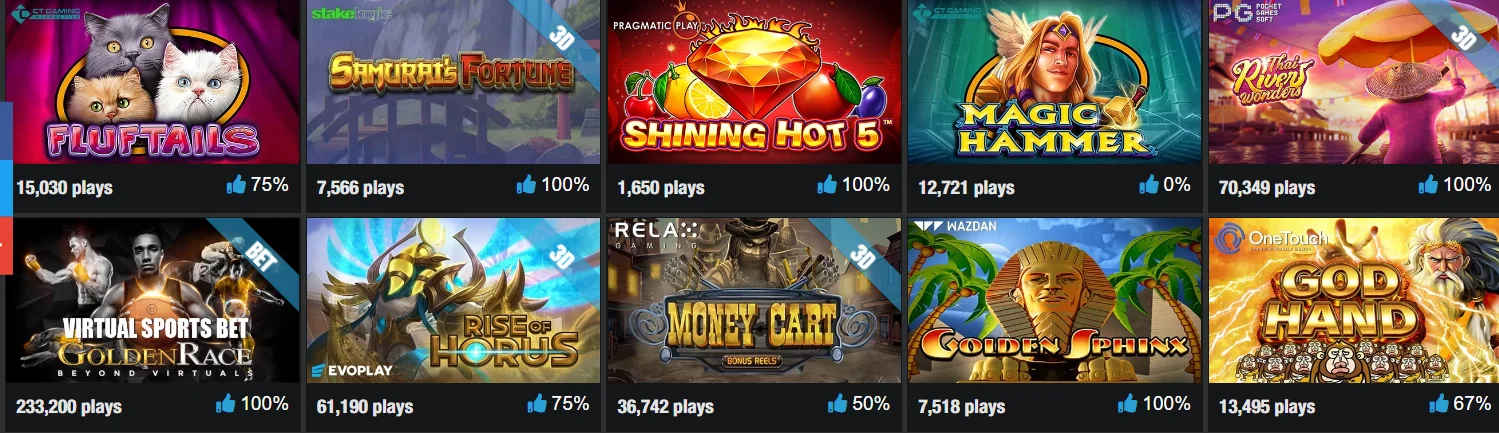This screenshot has width=1499, height=433.
Task: Click thumbs-up icon under Golden Race
Action: point(225,403)
